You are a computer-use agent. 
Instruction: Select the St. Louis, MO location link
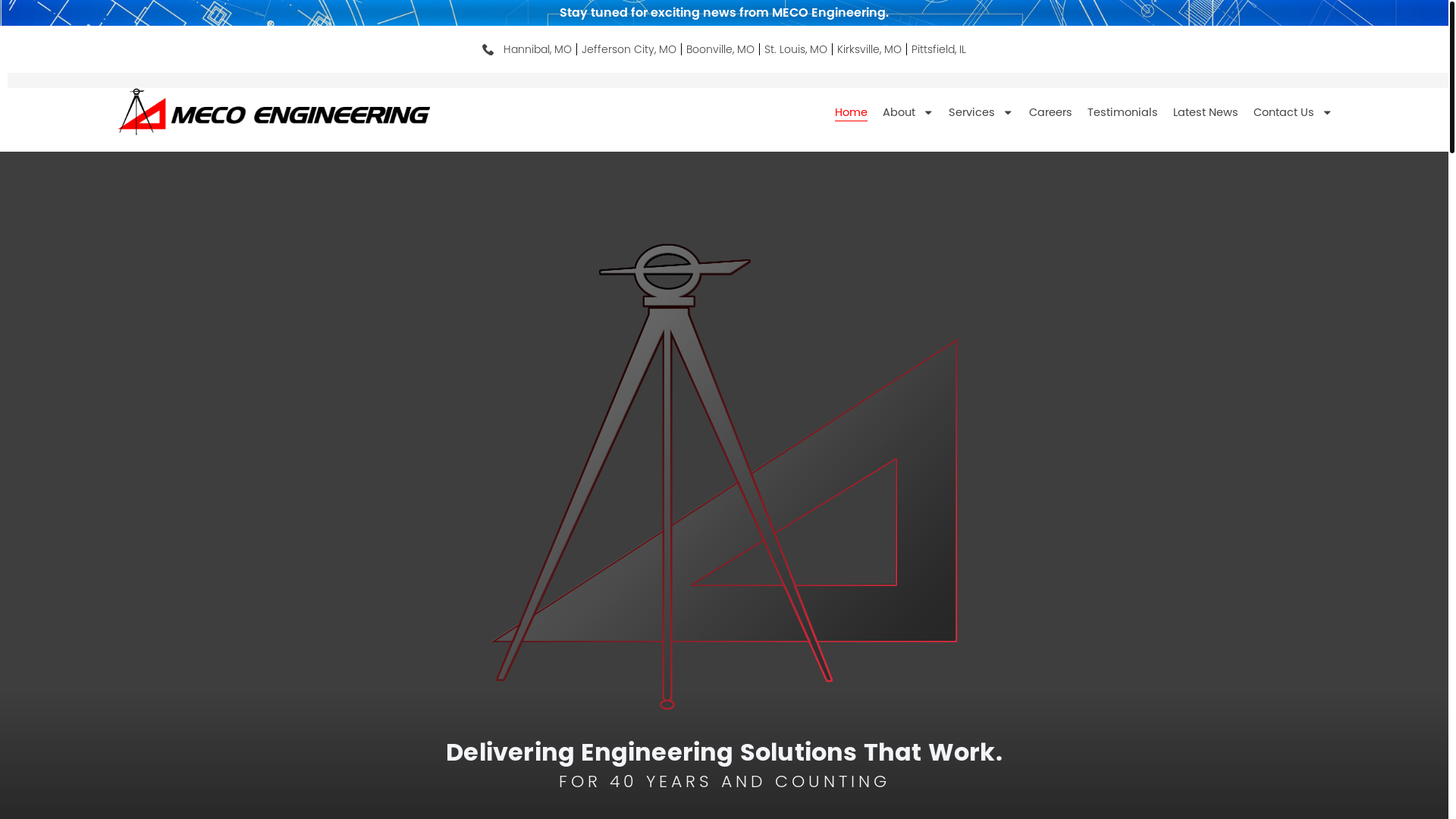pos(795,49)
